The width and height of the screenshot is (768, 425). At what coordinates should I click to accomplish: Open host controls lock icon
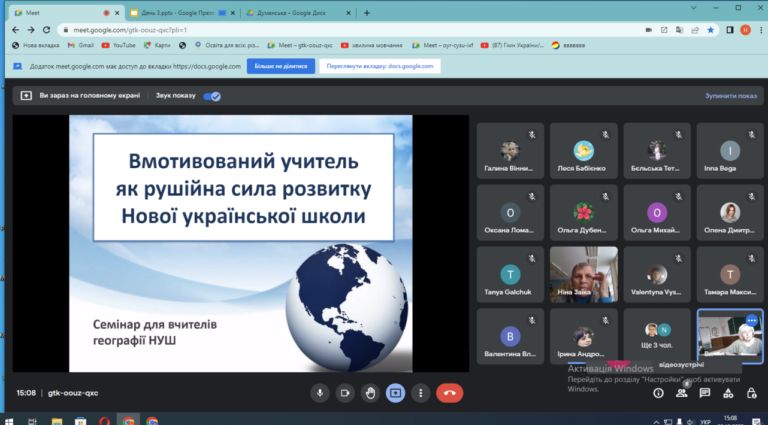click(751, 393)
